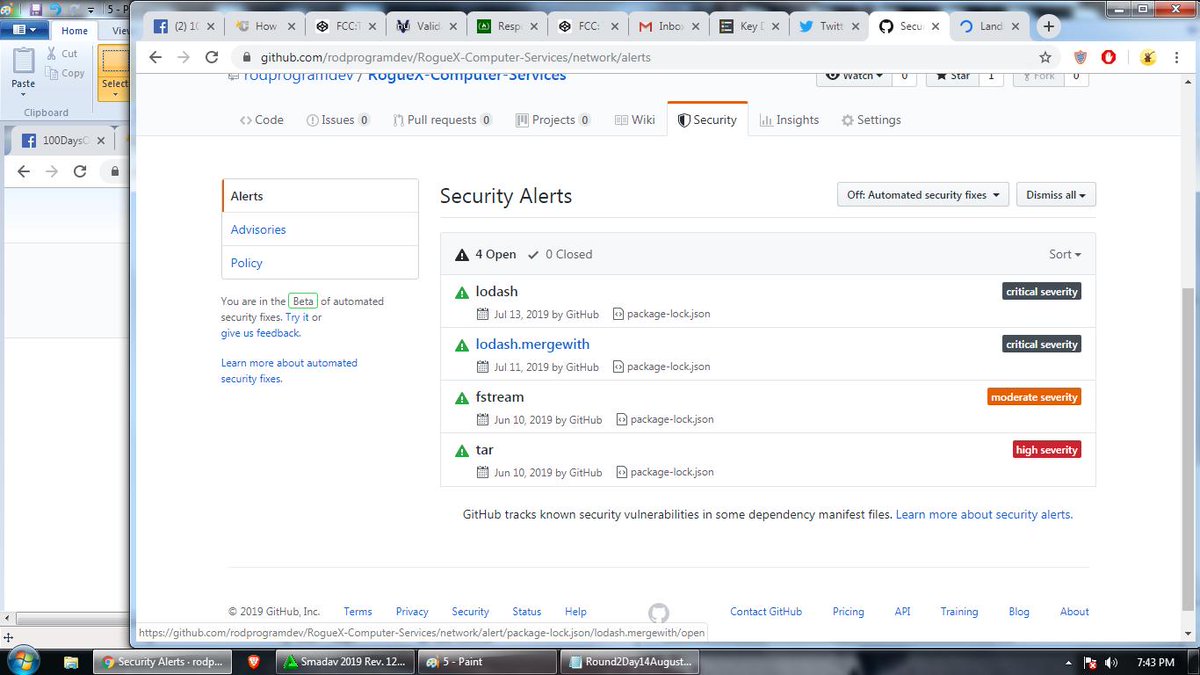Show the 0 Closed alerts filter
Viewport: 1200px width, 675px height.
561,254
